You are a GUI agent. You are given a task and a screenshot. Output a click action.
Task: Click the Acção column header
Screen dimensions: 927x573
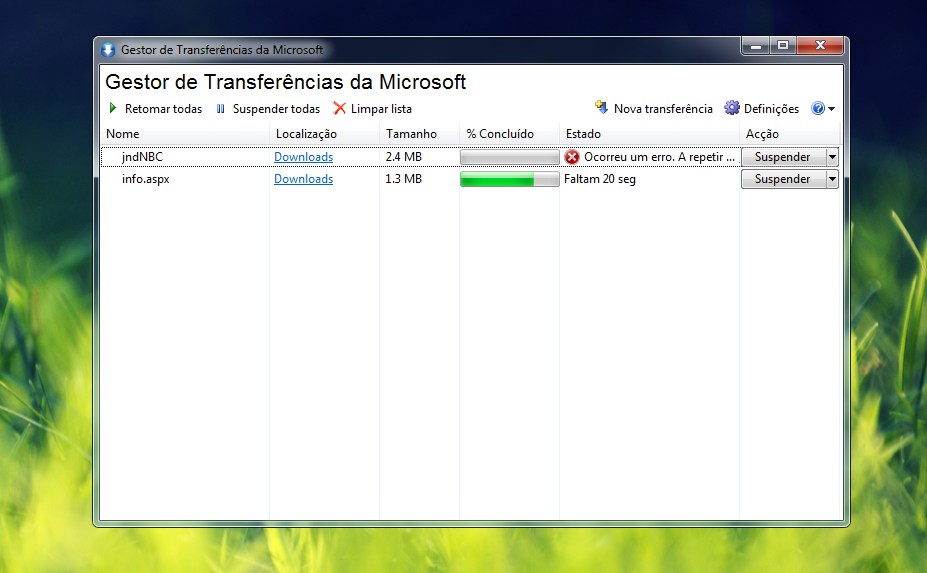pyautogui.click(x=789, y=134)
